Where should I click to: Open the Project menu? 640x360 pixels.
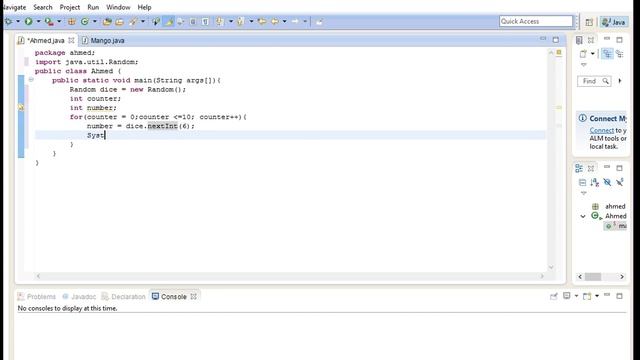(x=70, y=7)
